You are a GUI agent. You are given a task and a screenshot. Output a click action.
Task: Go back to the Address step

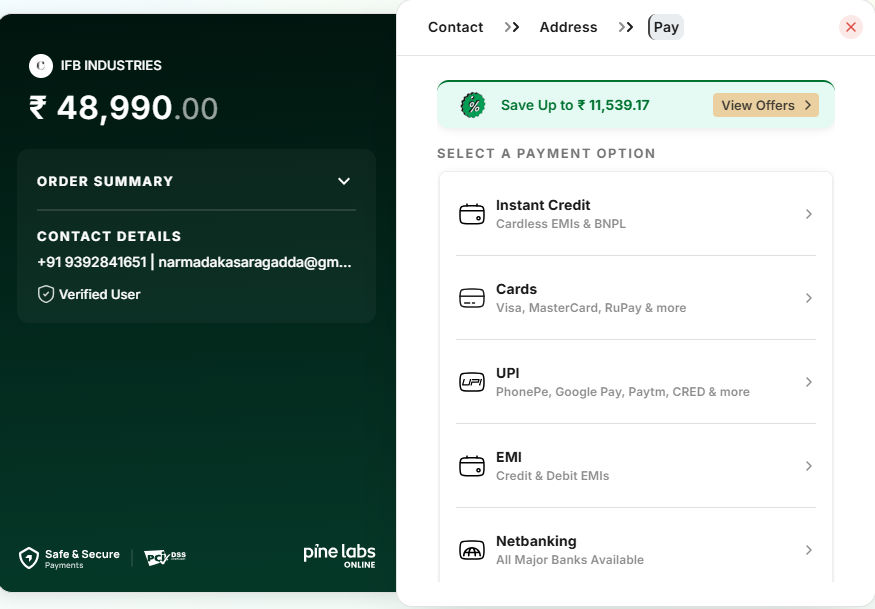(568, 27)
